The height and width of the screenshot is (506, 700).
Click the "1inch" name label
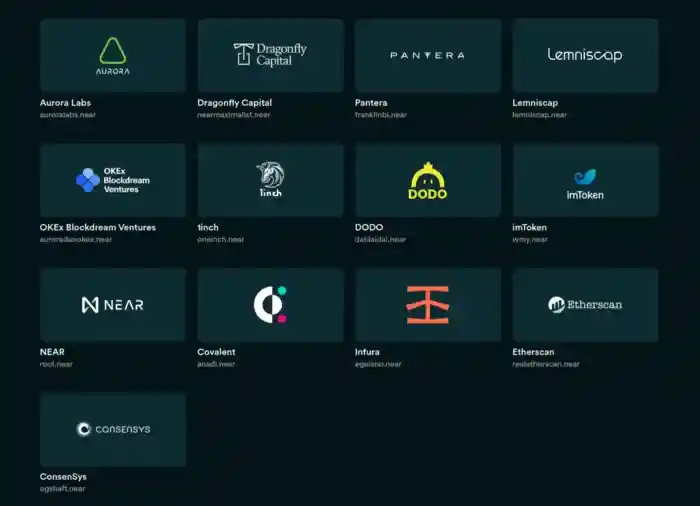(x=208, y=227)
